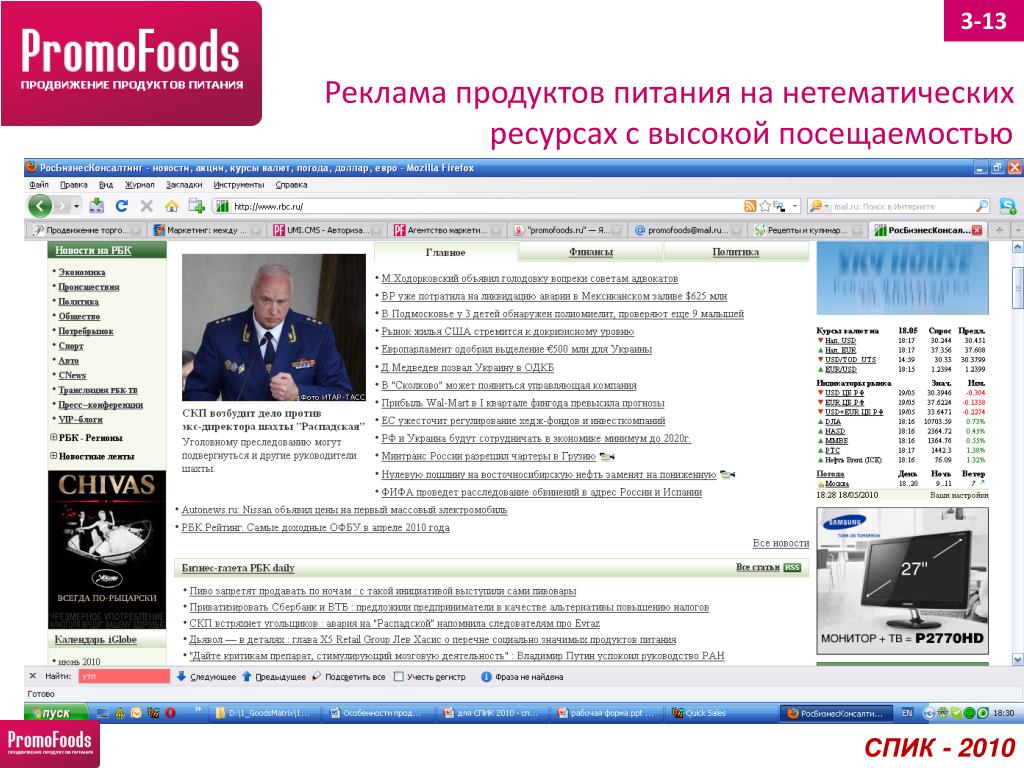The image size is (1024, 768).
Task: Open the VIP-блоги sidebar link
Action: coord(80,419)
